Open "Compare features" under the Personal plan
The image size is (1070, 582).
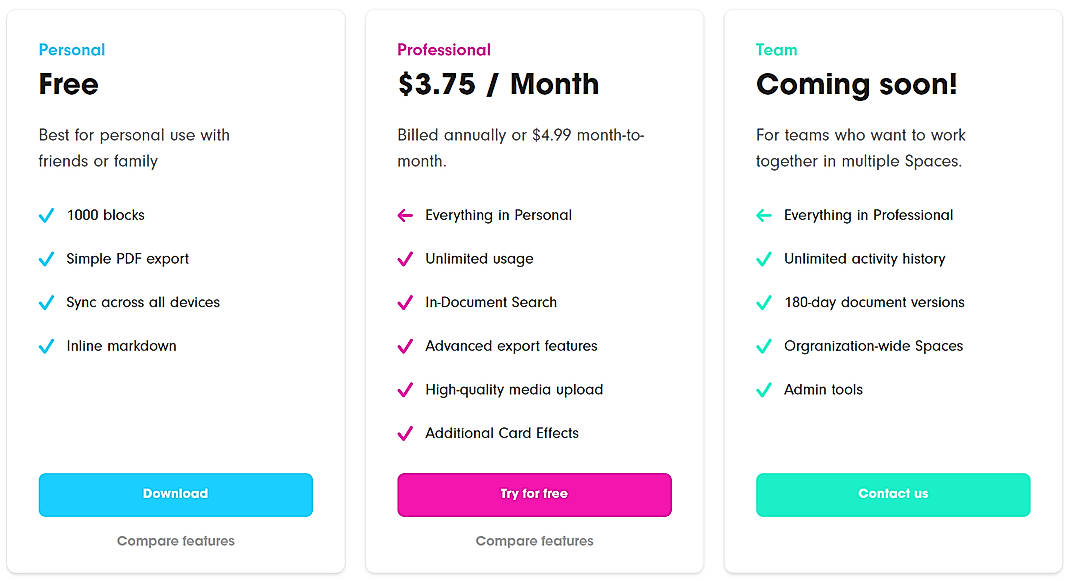pos(175,541)
